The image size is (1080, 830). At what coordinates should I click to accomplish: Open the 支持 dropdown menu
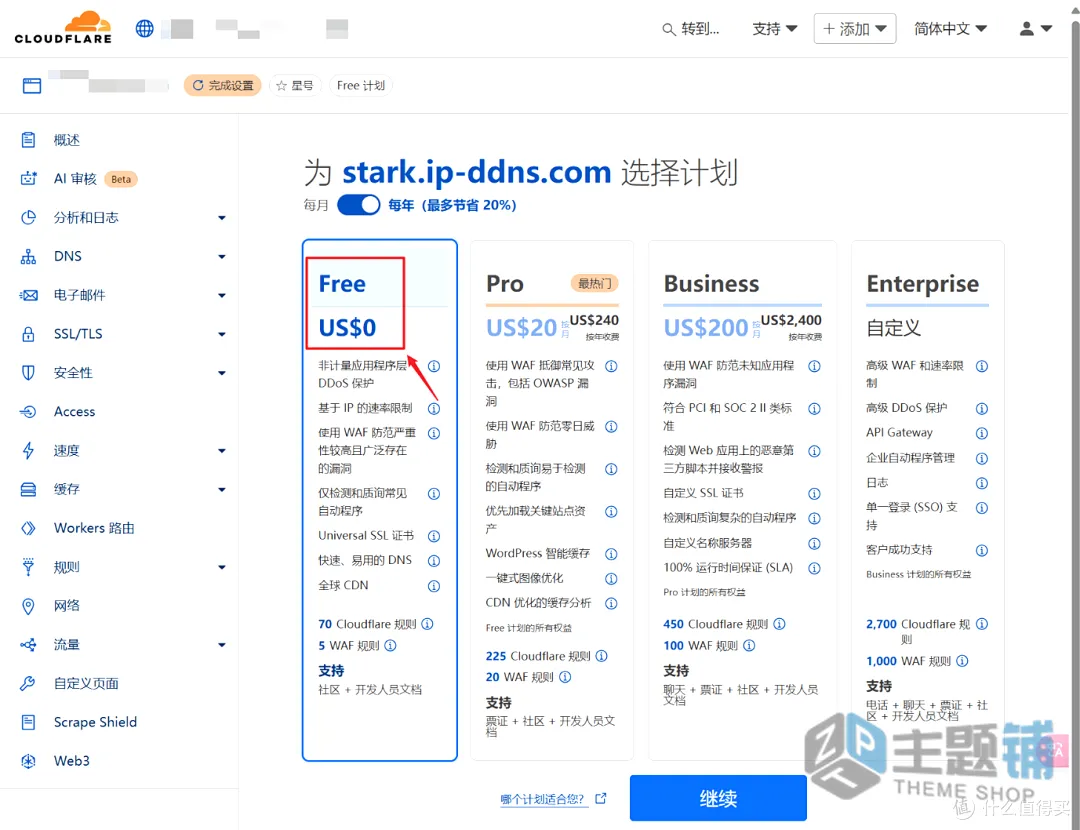tap(775, 29)
